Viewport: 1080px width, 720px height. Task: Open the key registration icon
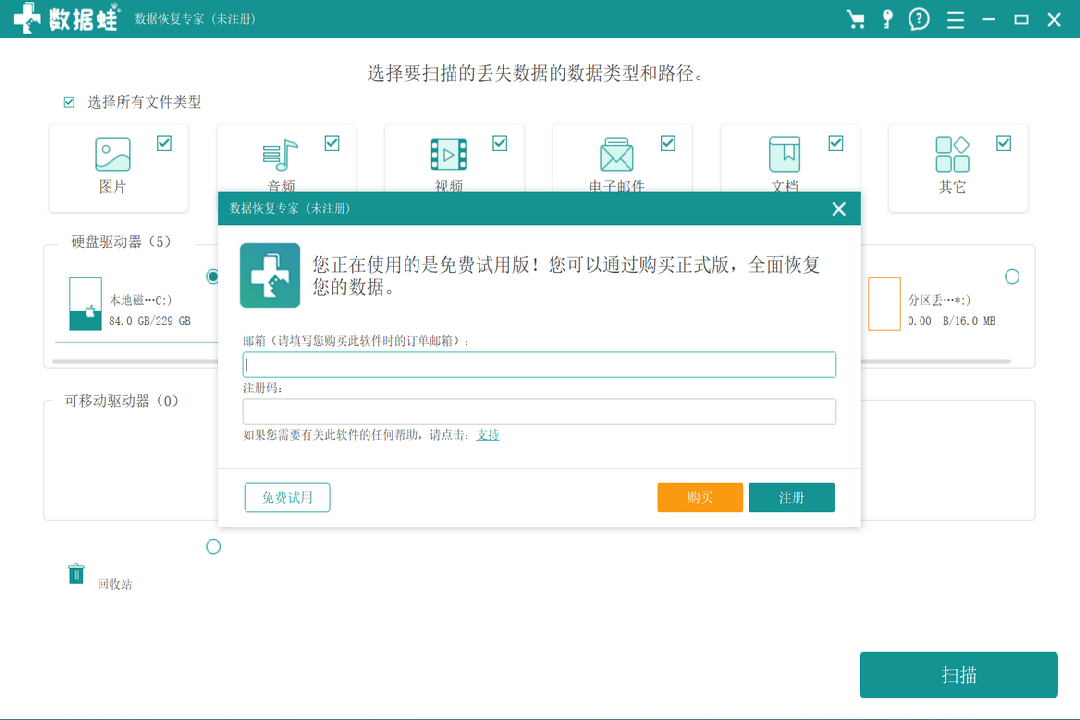coord(887,19)
